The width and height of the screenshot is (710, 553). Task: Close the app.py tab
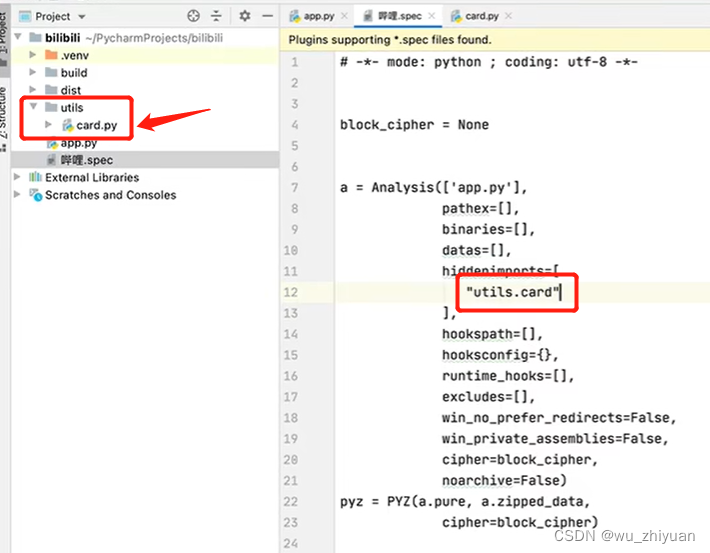[x=344, y=16]
